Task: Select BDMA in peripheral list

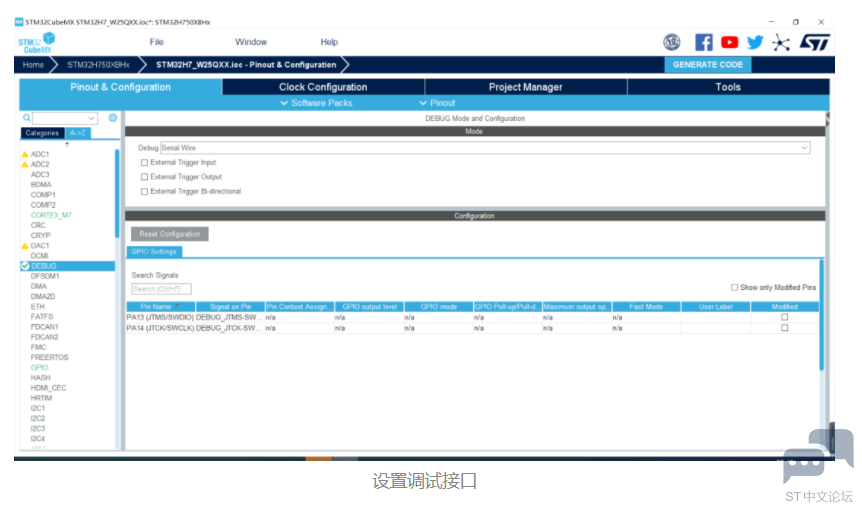Action: (41, 185)
